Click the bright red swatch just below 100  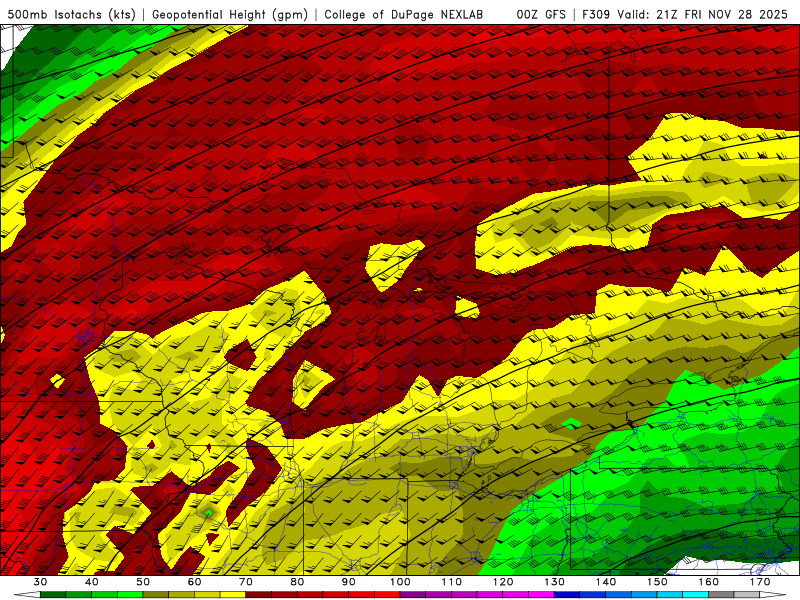click(387, 595)
